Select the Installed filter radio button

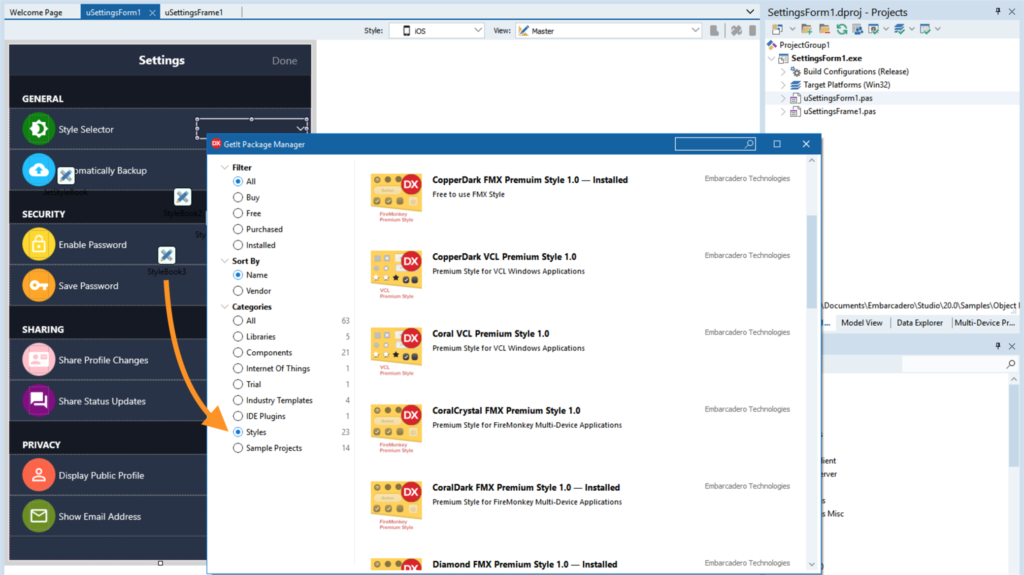pyautogui.click(x=238, y=245)
